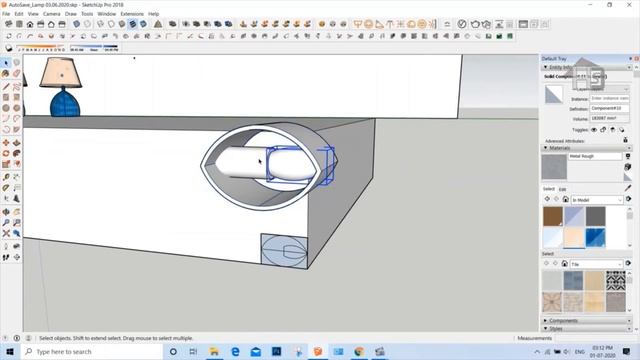Screen dimensions: 640x360
Task: Click materials Back arrow button
Action: 547,199
